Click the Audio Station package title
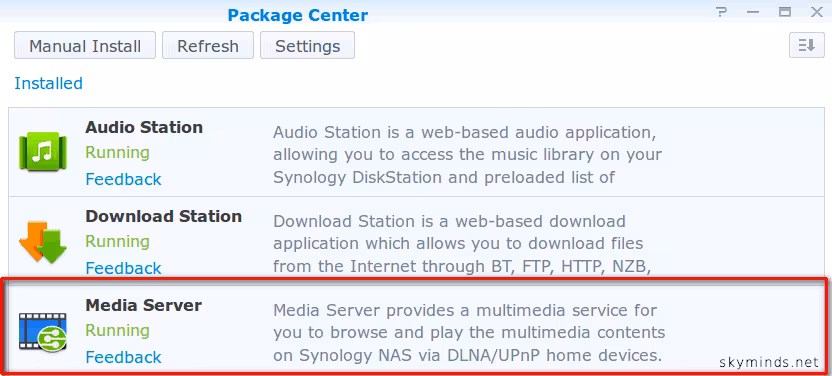 click(144, 127)
